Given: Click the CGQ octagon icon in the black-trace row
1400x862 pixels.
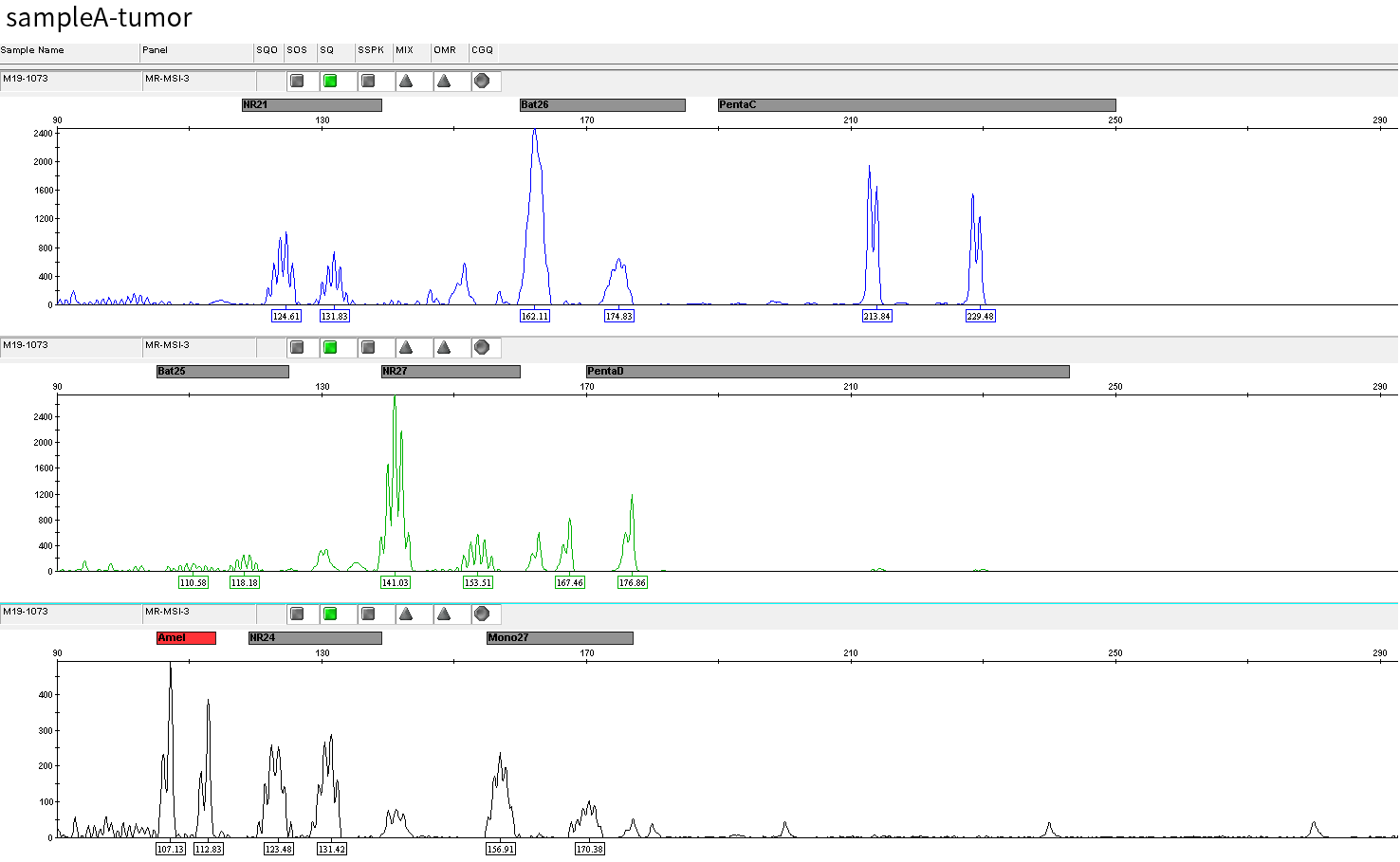Looking at the screenshot, I should 482,614.
